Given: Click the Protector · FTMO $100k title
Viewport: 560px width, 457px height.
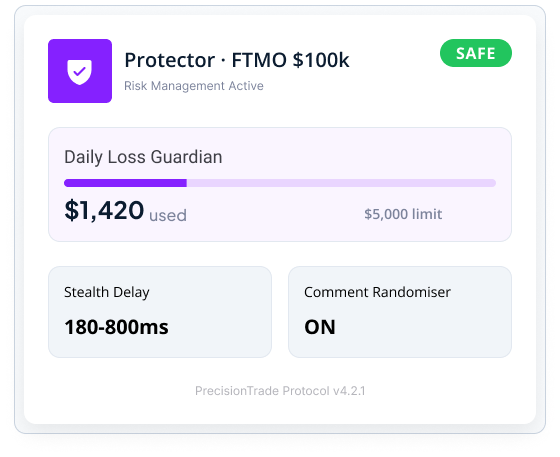Looking at the screenshot, I should (x=237, y=60).
